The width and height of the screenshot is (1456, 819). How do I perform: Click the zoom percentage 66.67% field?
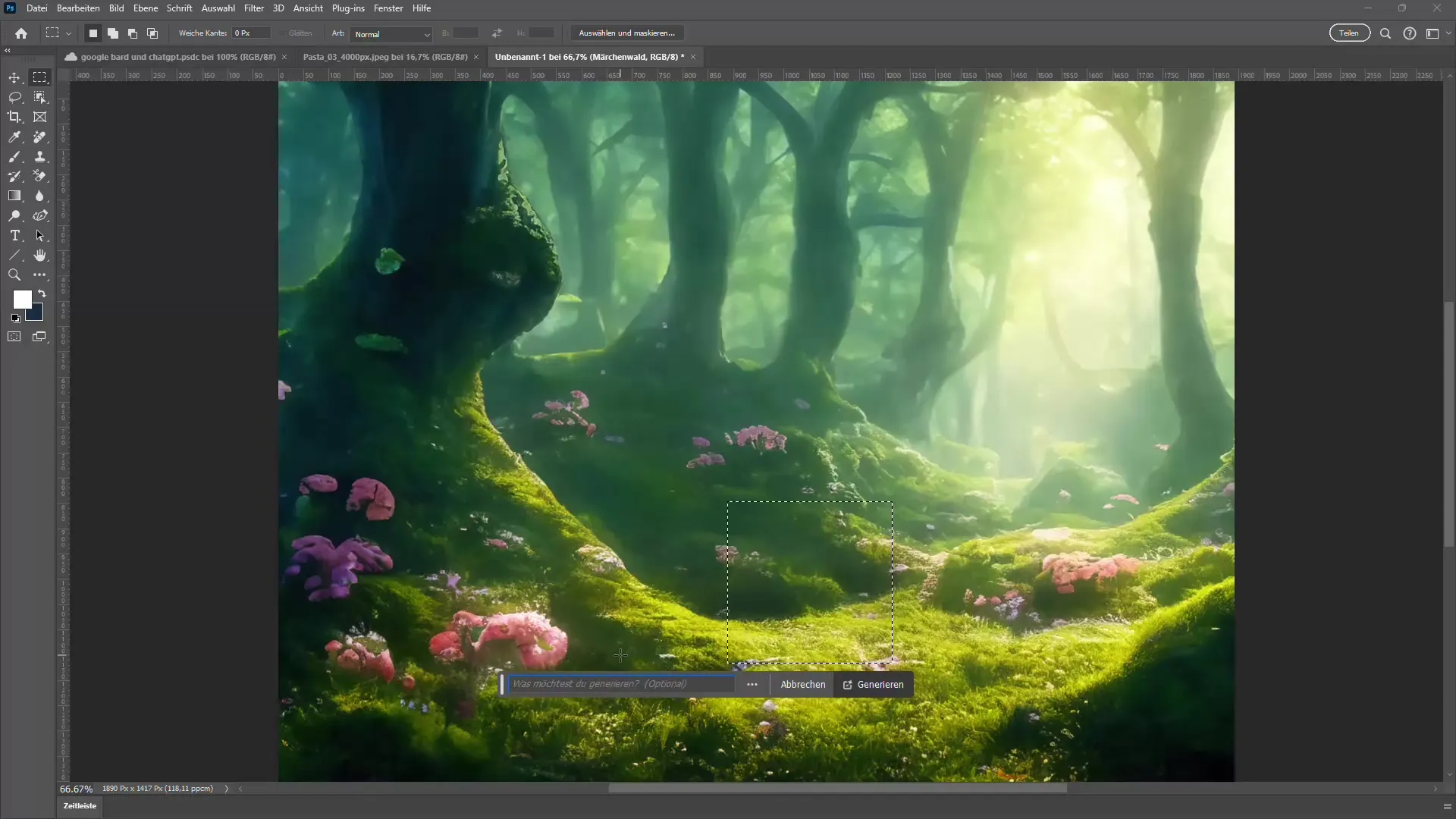pyautogui.click(x=77, y=789)
